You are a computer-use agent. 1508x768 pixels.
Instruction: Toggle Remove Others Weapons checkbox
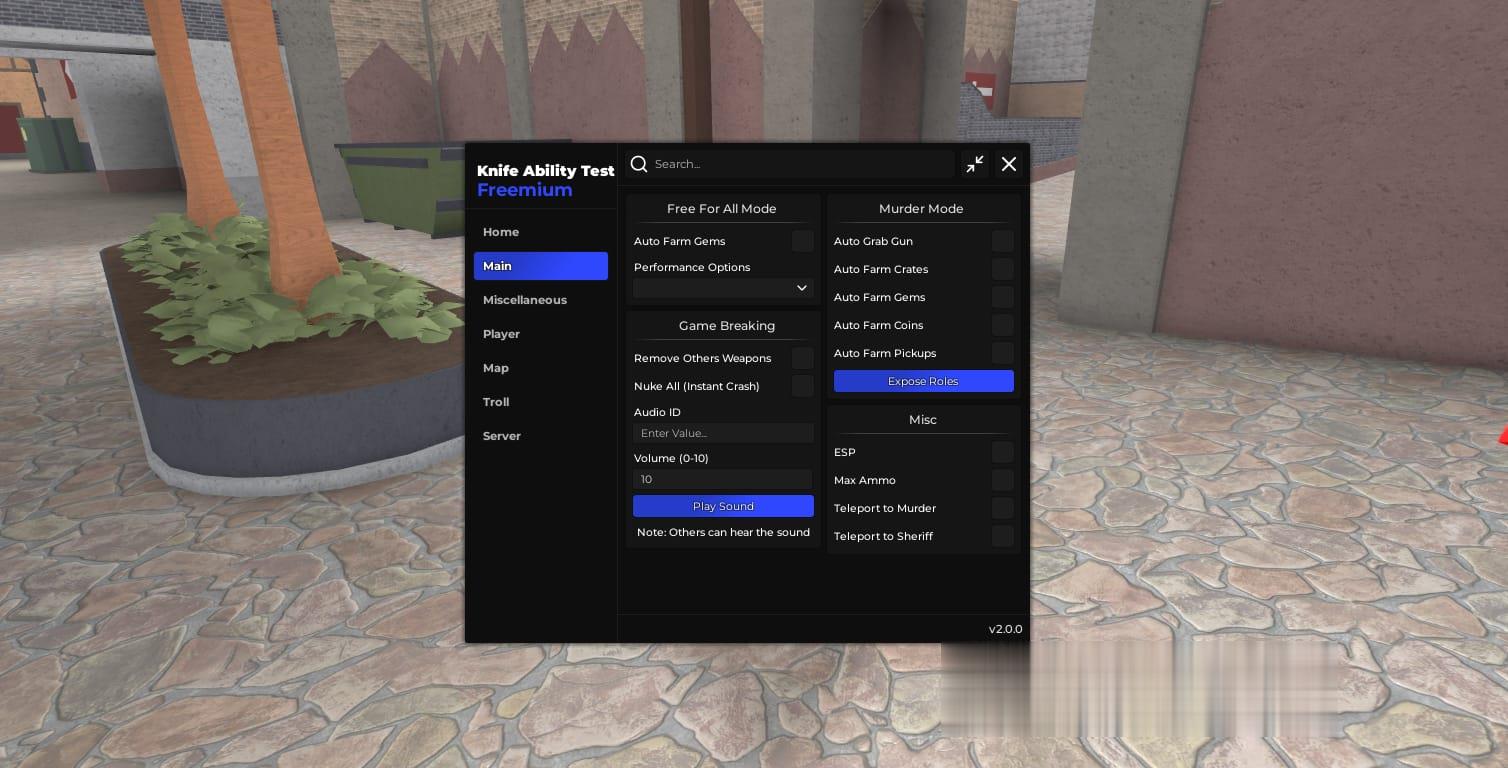(802, 358)
